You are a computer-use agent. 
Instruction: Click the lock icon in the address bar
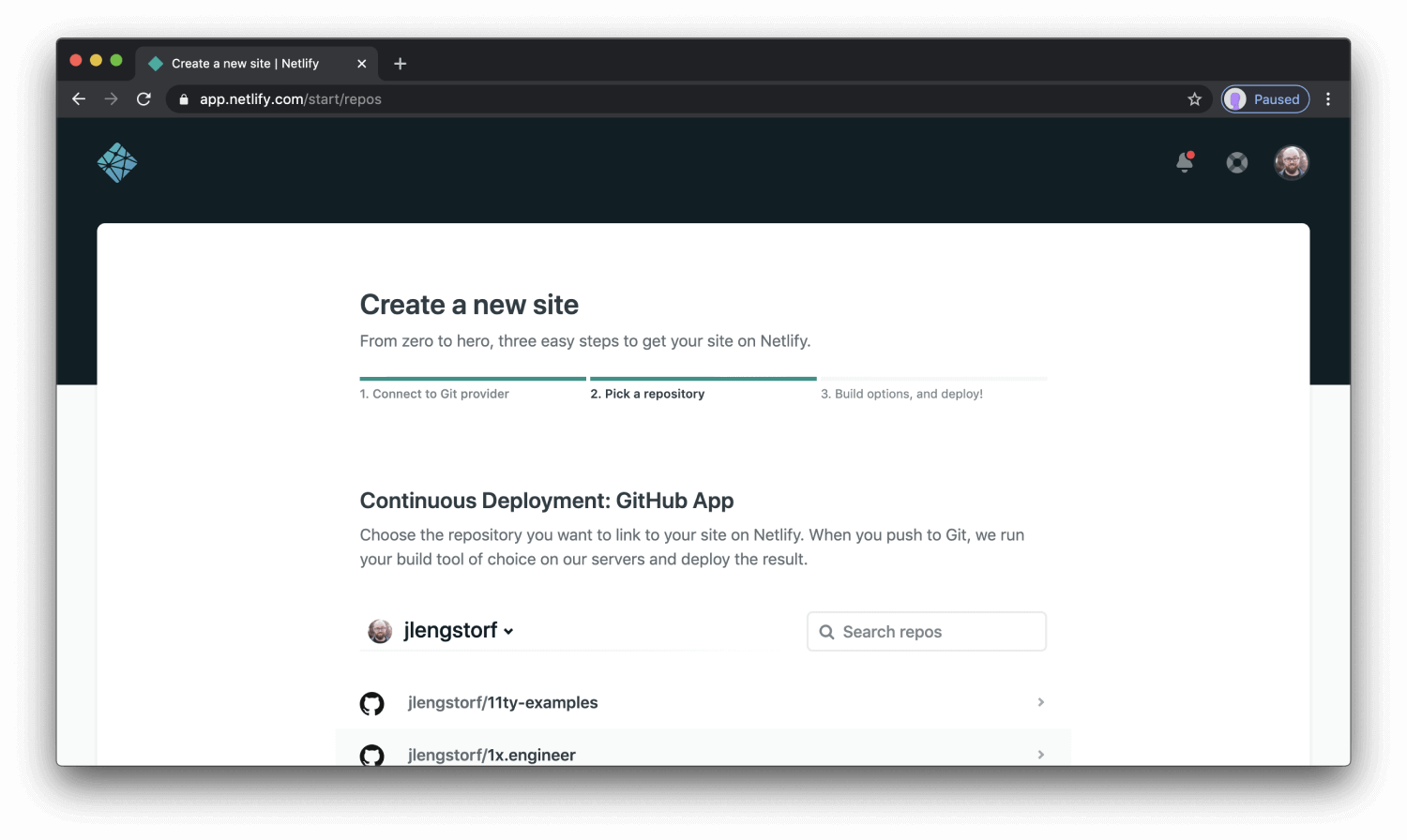(x=182, y=98)
